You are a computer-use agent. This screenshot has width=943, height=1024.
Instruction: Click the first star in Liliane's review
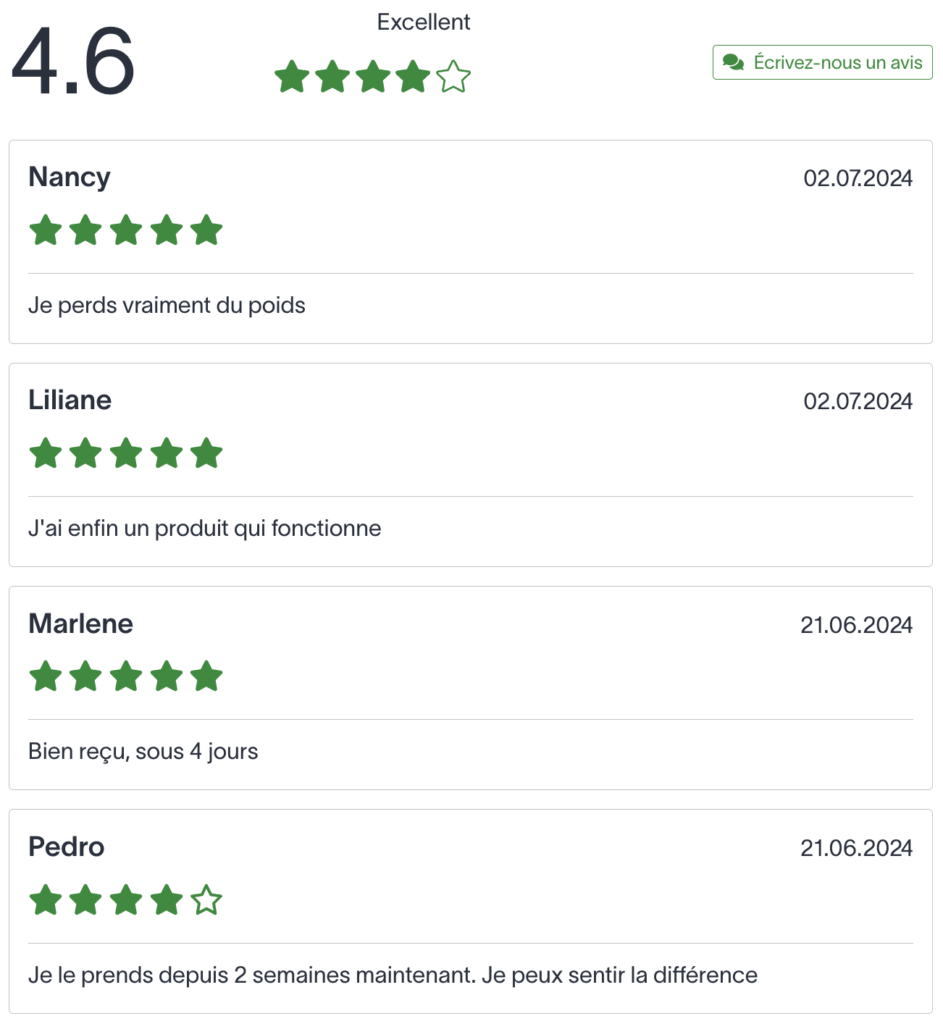[46, 453]
